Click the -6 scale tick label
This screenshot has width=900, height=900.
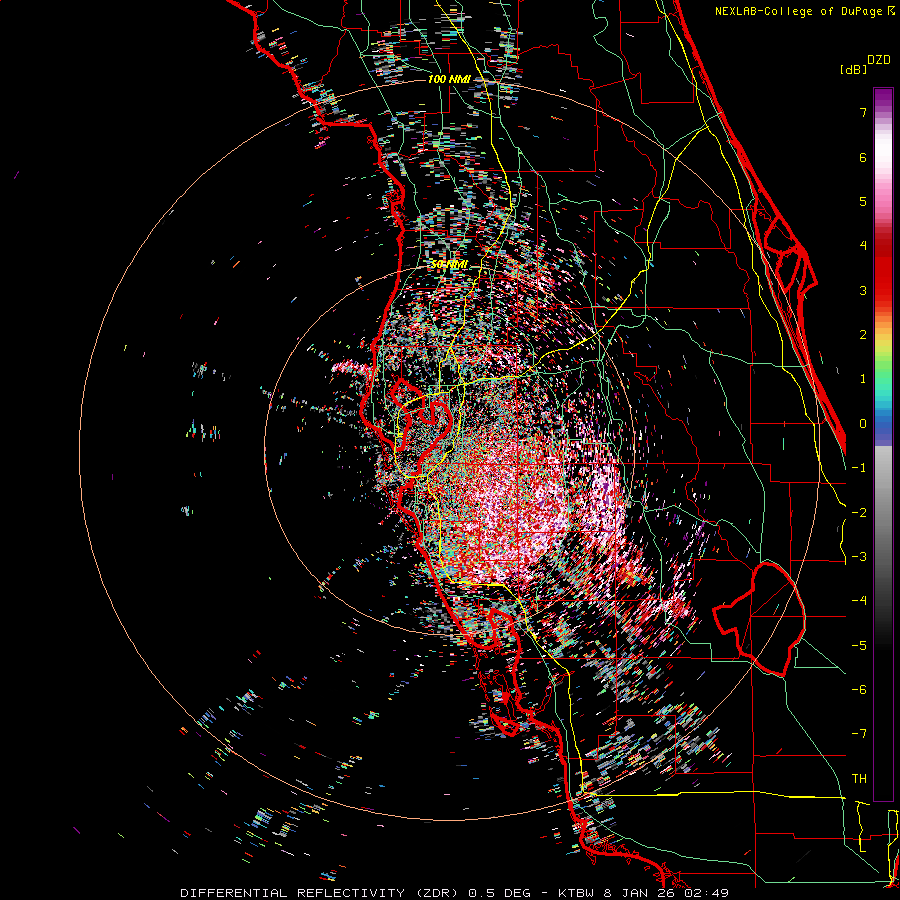[859, 690]
